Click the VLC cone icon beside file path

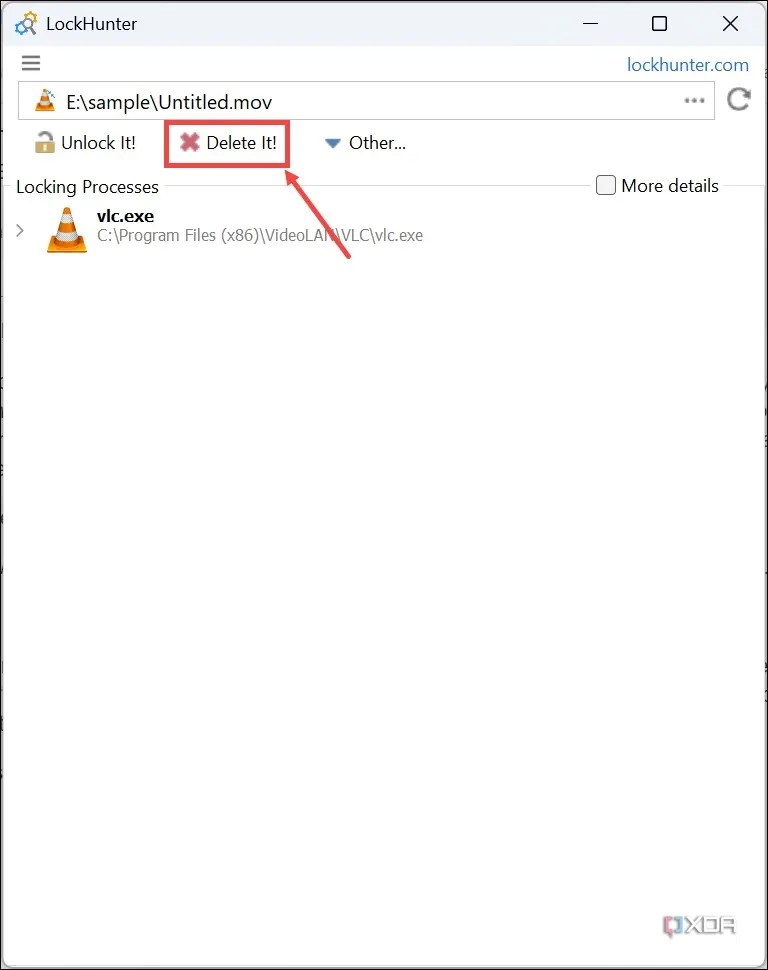pos(45,100)
